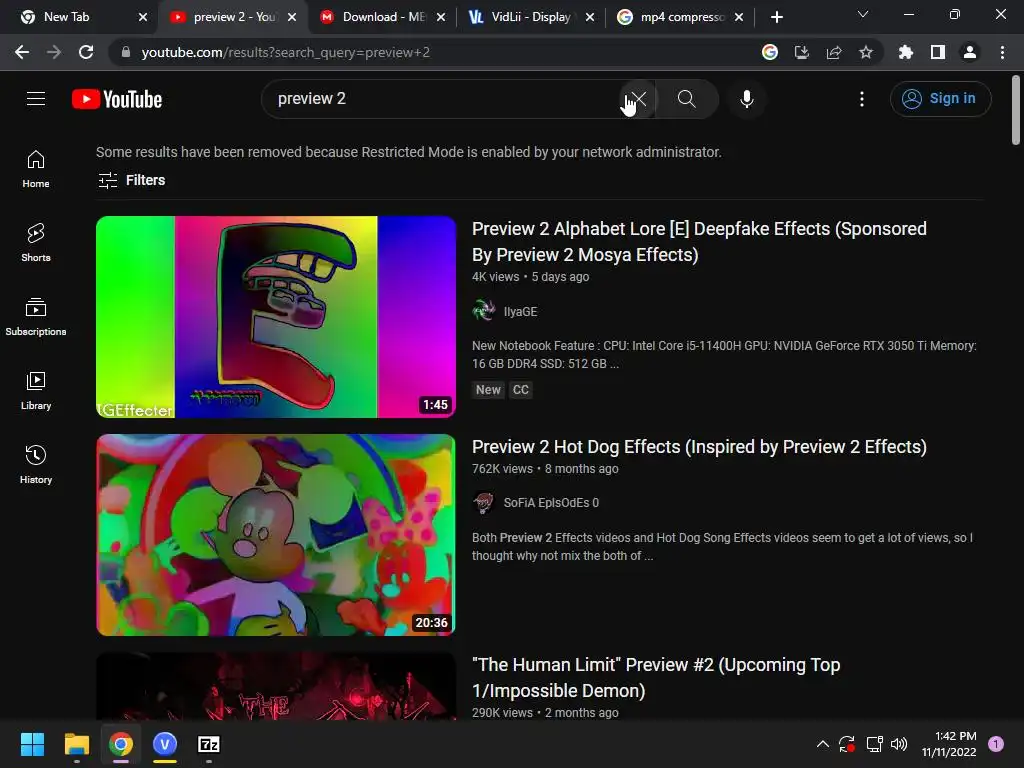
Task: Click the site lock icon in address bar
Action: coord(126,52)
